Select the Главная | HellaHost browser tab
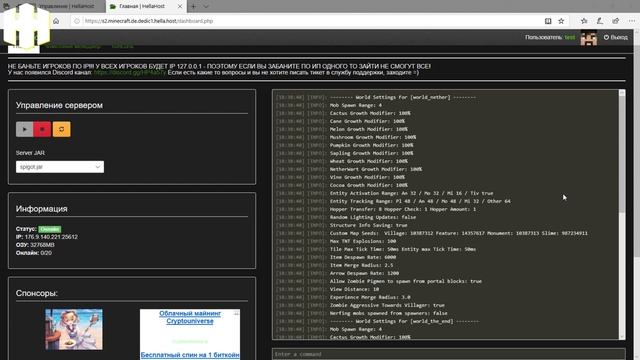This screenshot has width=640, height=360. click(142, 7)
